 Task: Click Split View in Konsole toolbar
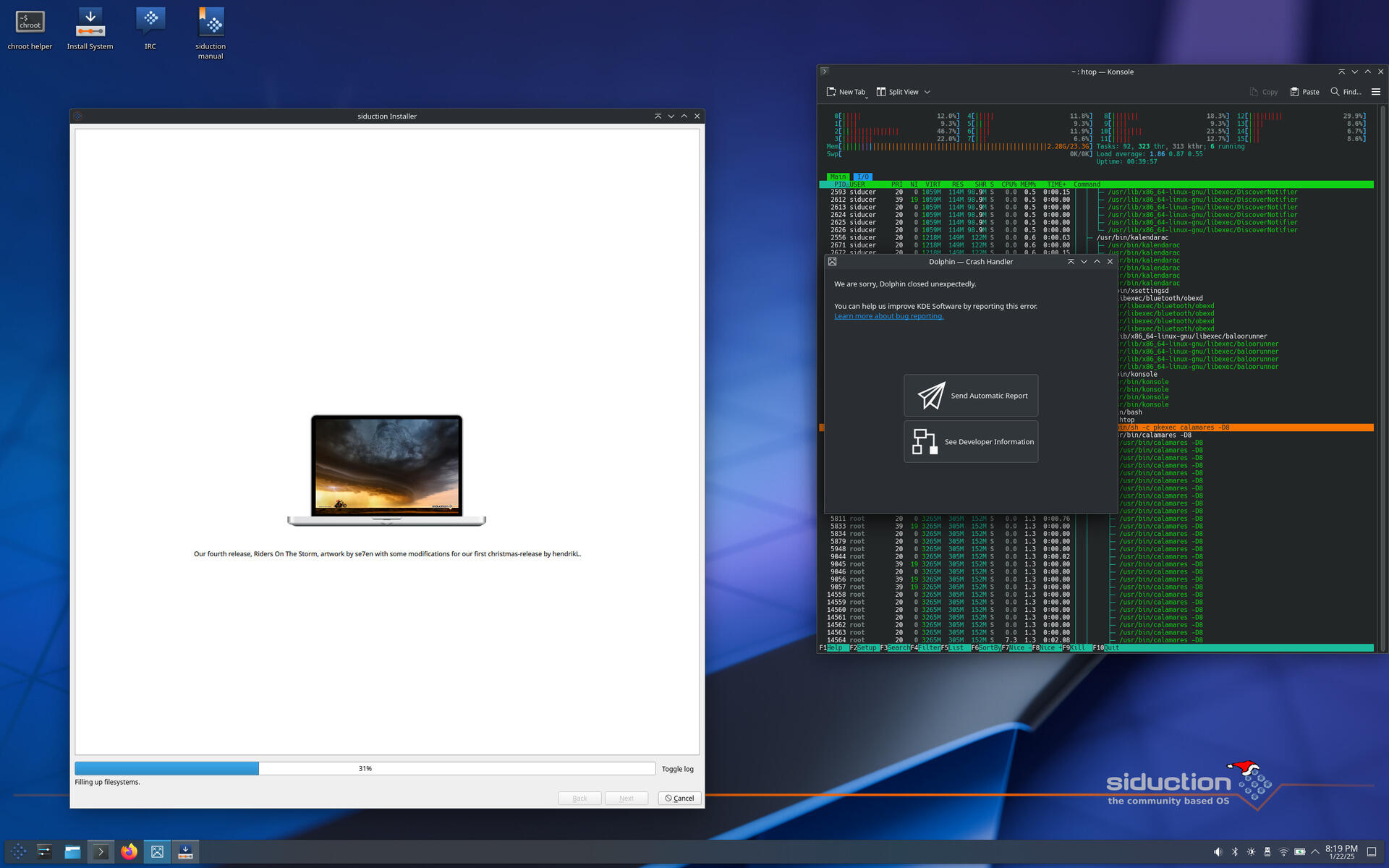897,92
